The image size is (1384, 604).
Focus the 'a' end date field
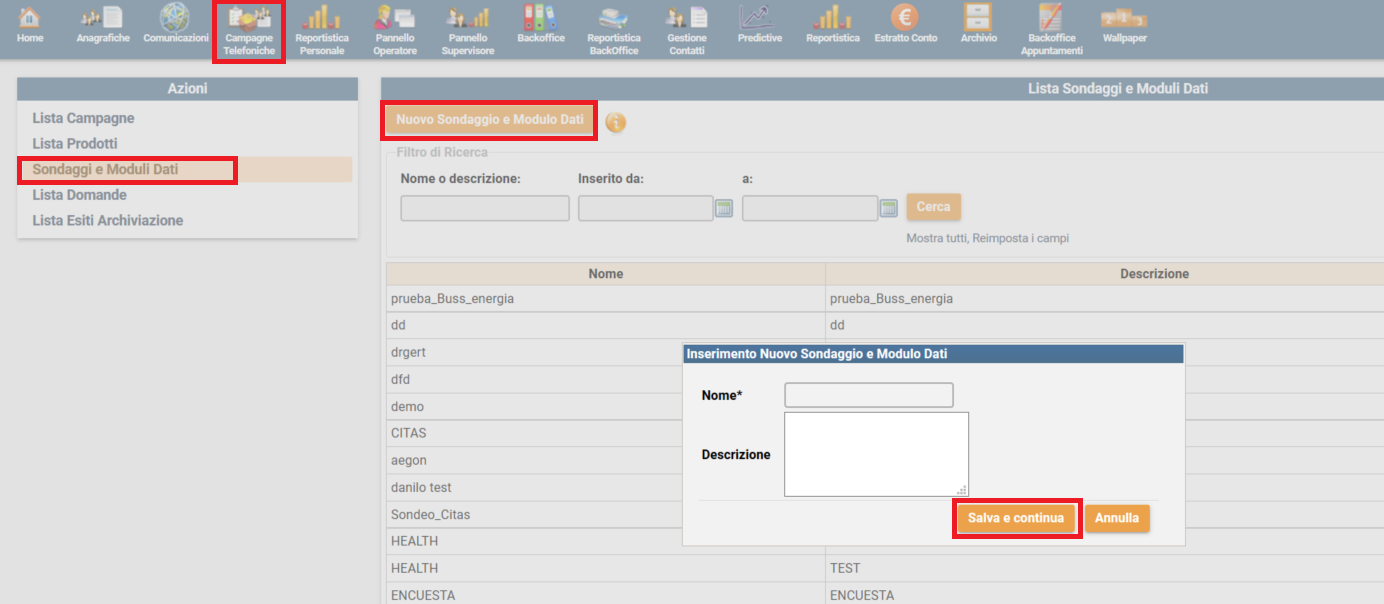tap(810, 208)
